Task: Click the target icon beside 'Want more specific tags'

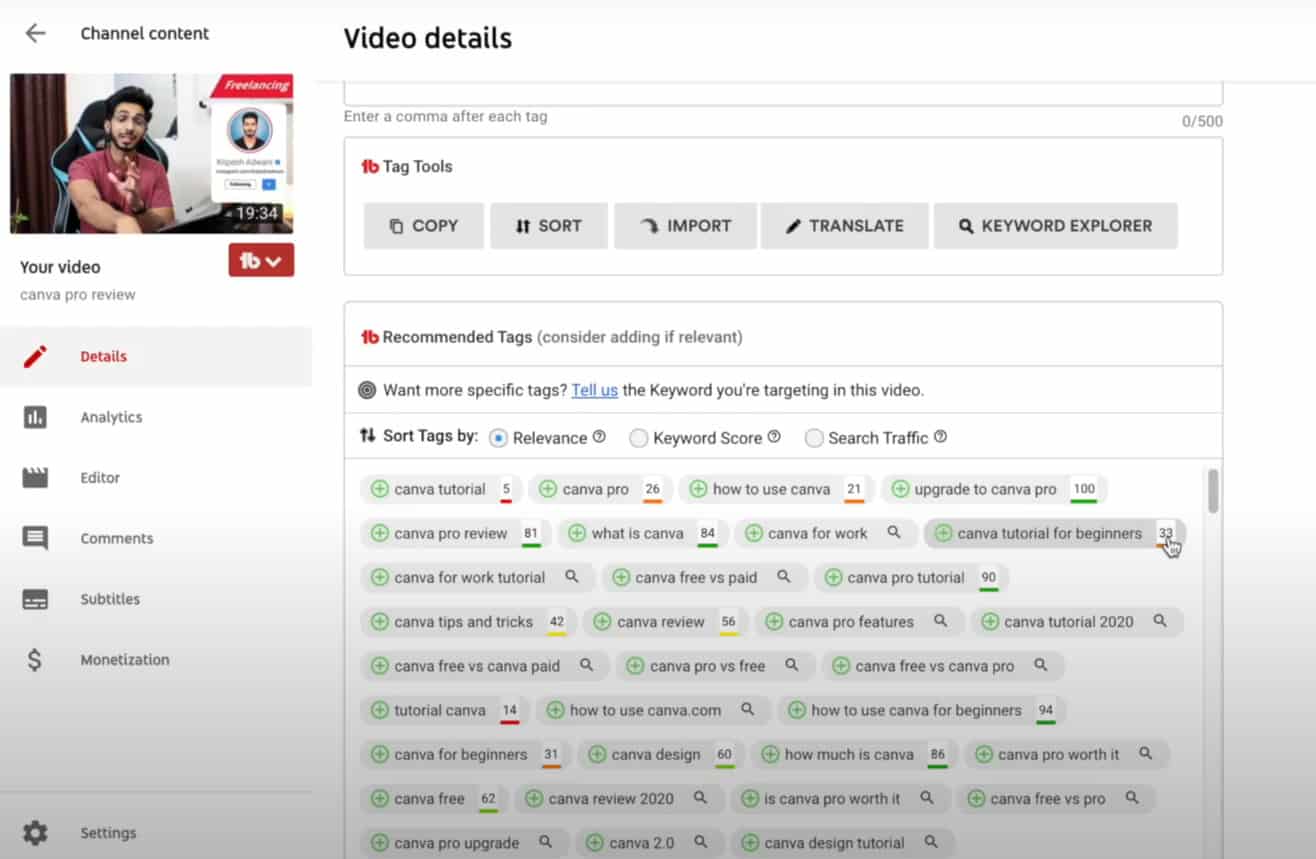Action: pyautogui.click(x=367, y=390)
